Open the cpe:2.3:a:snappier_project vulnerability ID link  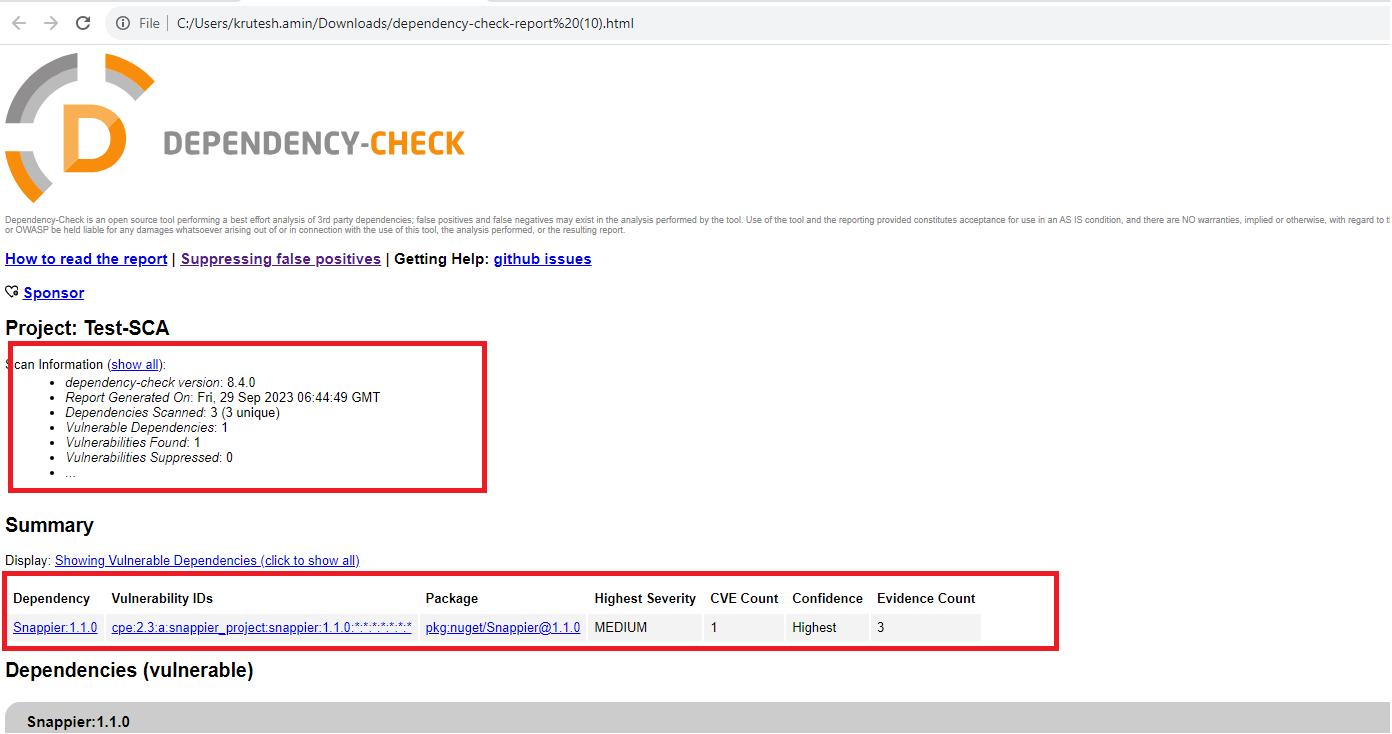click(x=261, y=628)
